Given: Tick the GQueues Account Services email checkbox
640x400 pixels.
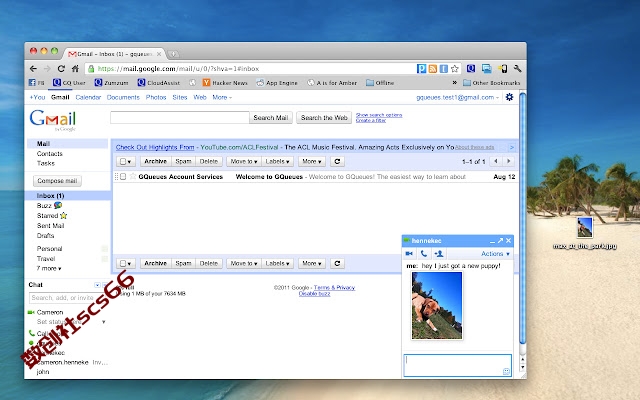Looking at the screenshot, I should (123, 176).
